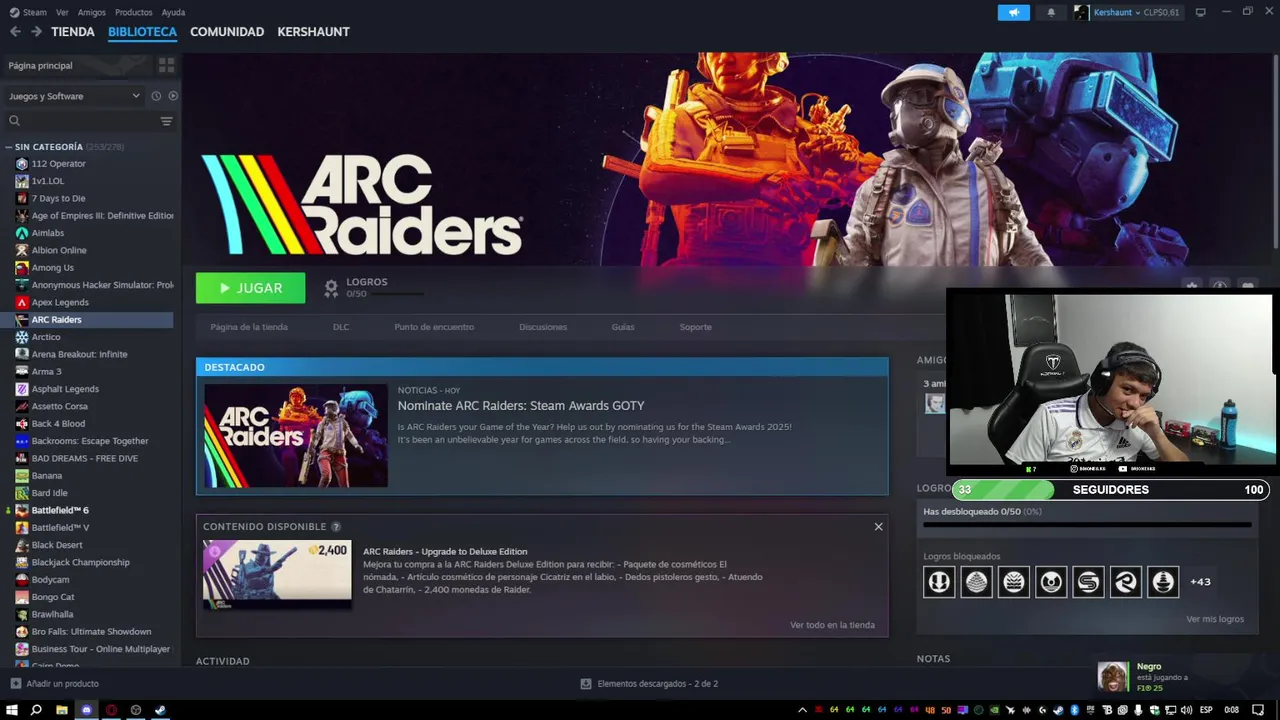Open the Ayuda menu
The height and width of the screenshot is (720, 1280).
(x=173, y=12)
